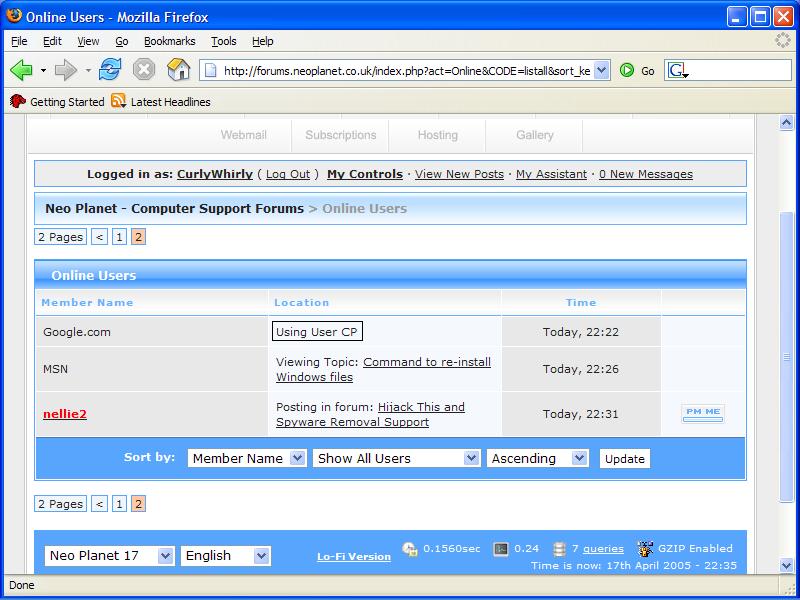This screenshot has width=800, height=600.
Task: Open the Go menu
Action: point(121,41)
